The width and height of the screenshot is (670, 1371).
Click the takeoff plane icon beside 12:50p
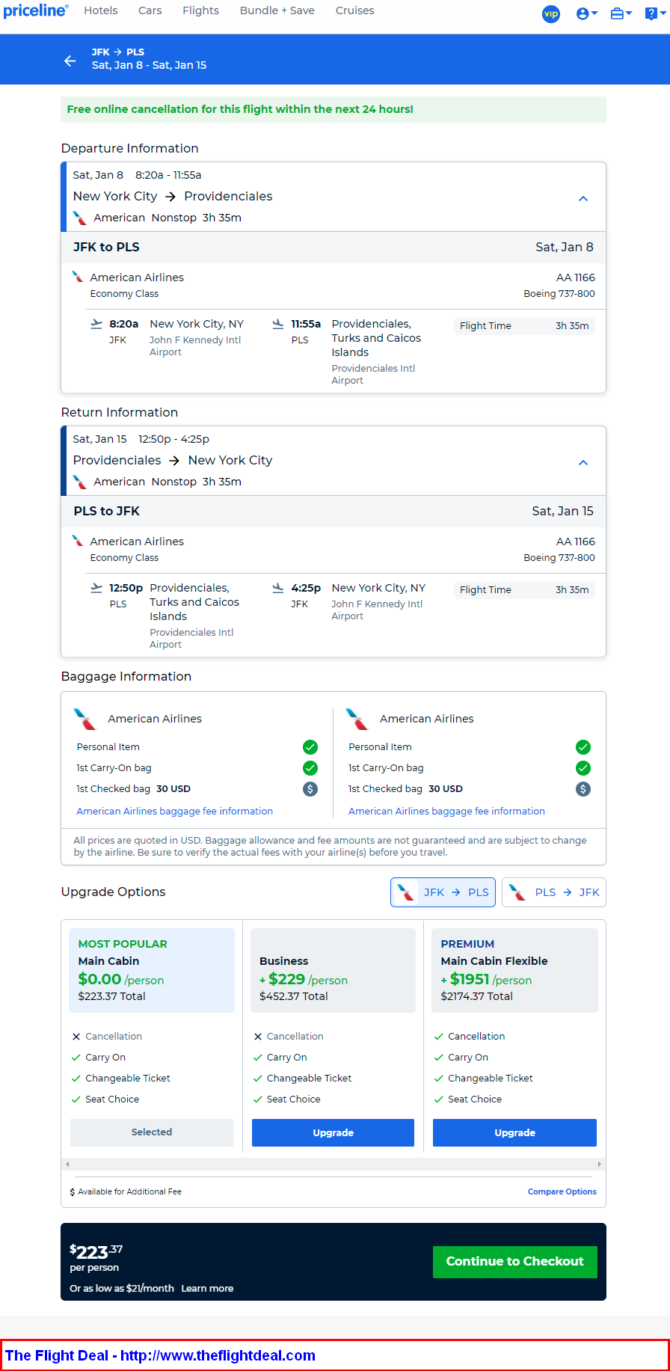(x=96, y=588)
